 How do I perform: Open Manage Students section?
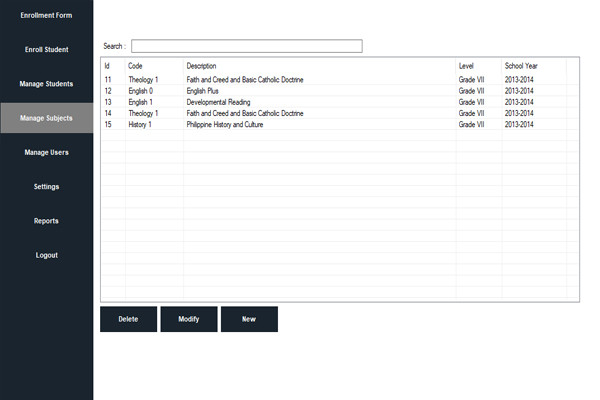pos(46,84)
